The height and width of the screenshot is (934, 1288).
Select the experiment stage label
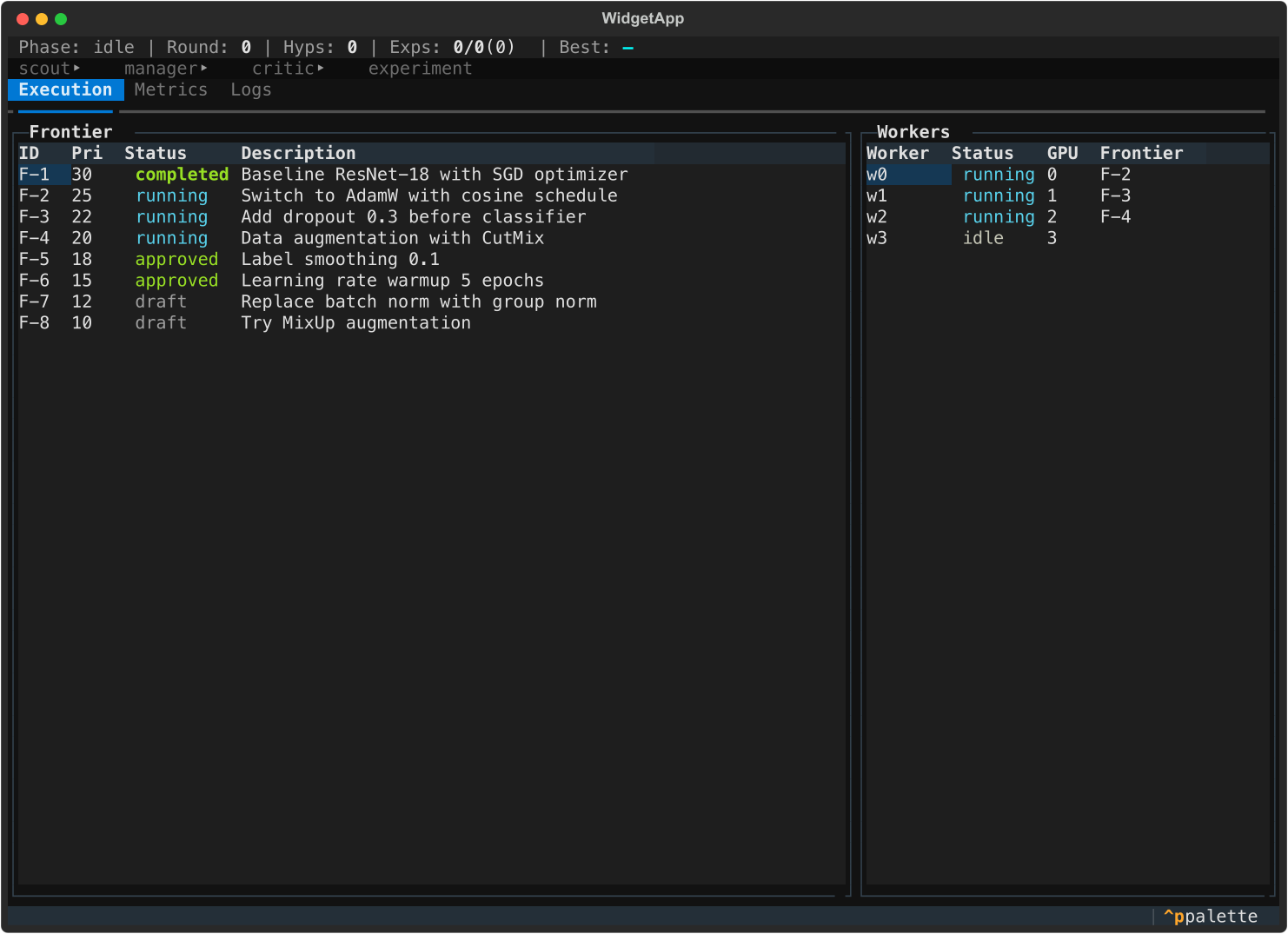click(x=420, y=69)
